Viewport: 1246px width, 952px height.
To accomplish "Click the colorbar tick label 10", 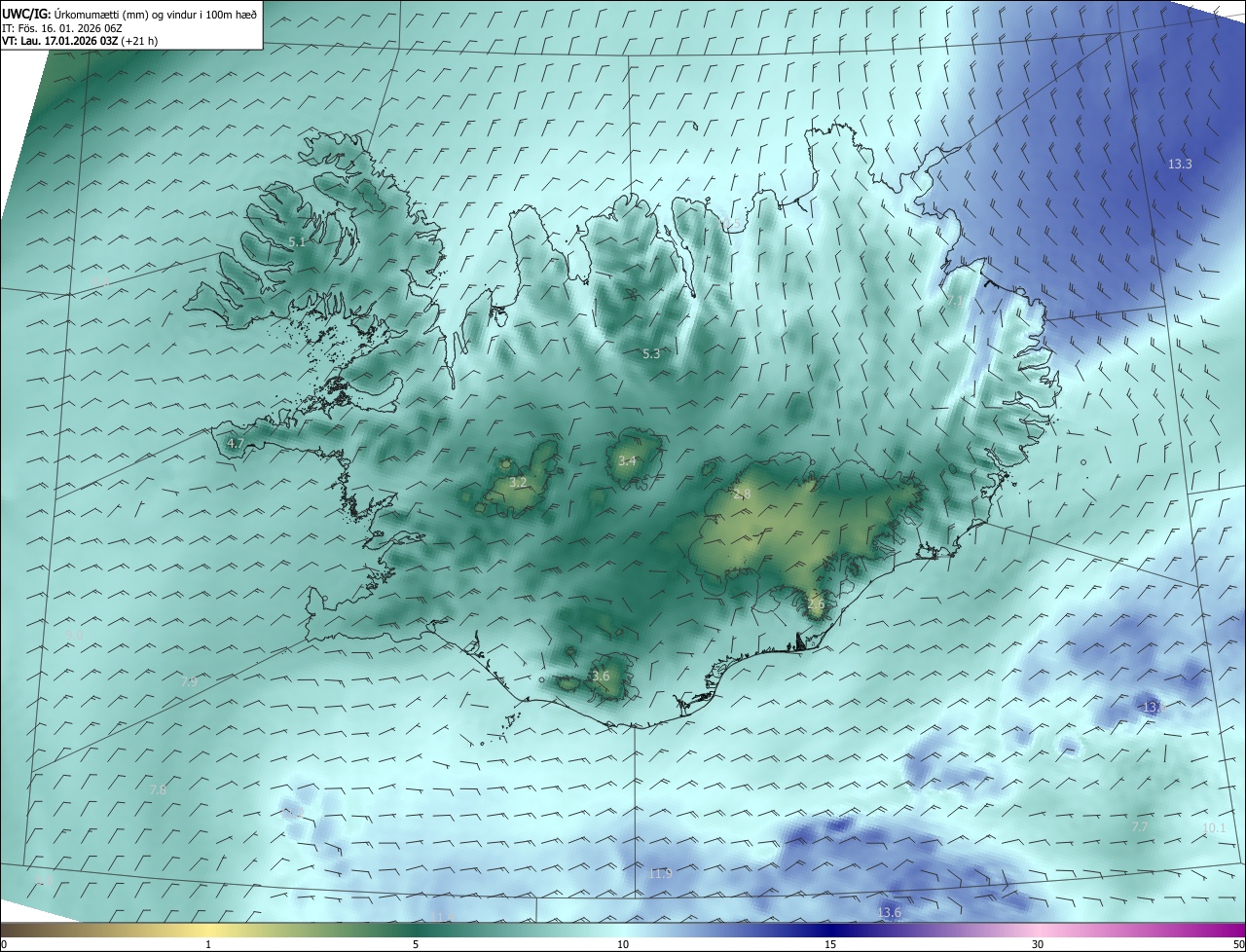I will [623, 944].
